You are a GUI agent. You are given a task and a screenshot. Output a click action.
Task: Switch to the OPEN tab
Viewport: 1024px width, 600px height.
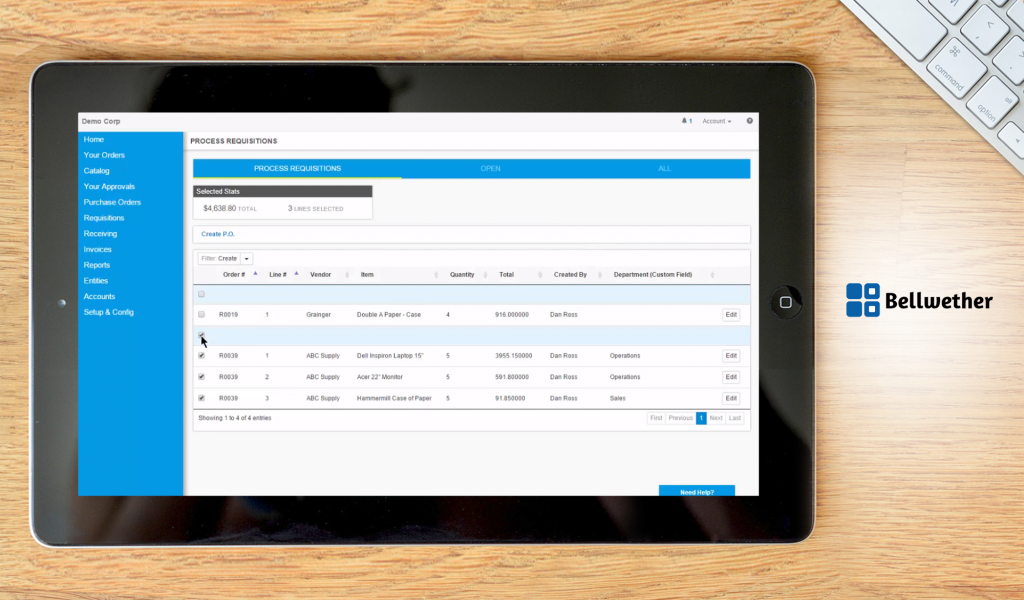(490, 169)
